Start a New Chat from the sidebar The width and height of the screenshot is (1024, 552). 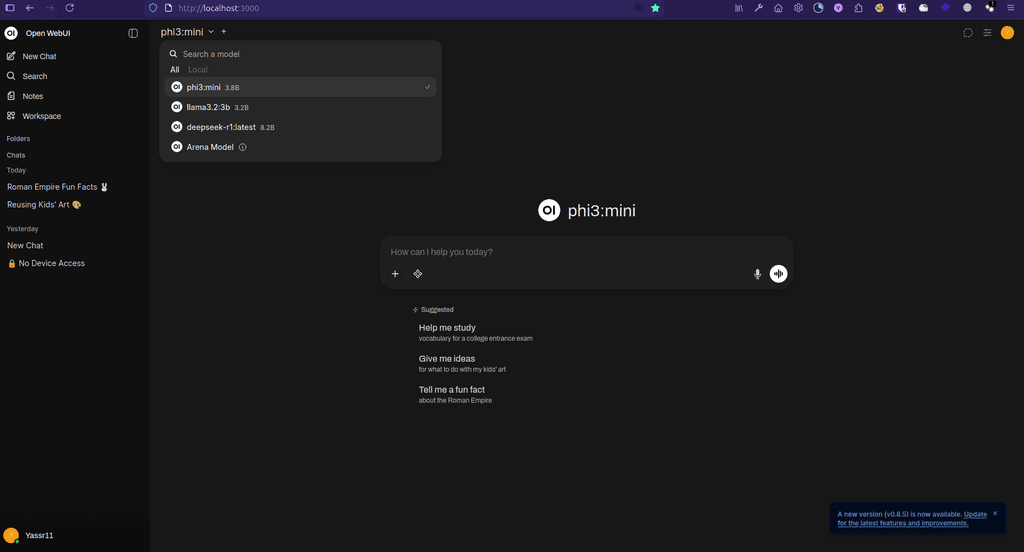pyautogui.click(x=40, y=56)
